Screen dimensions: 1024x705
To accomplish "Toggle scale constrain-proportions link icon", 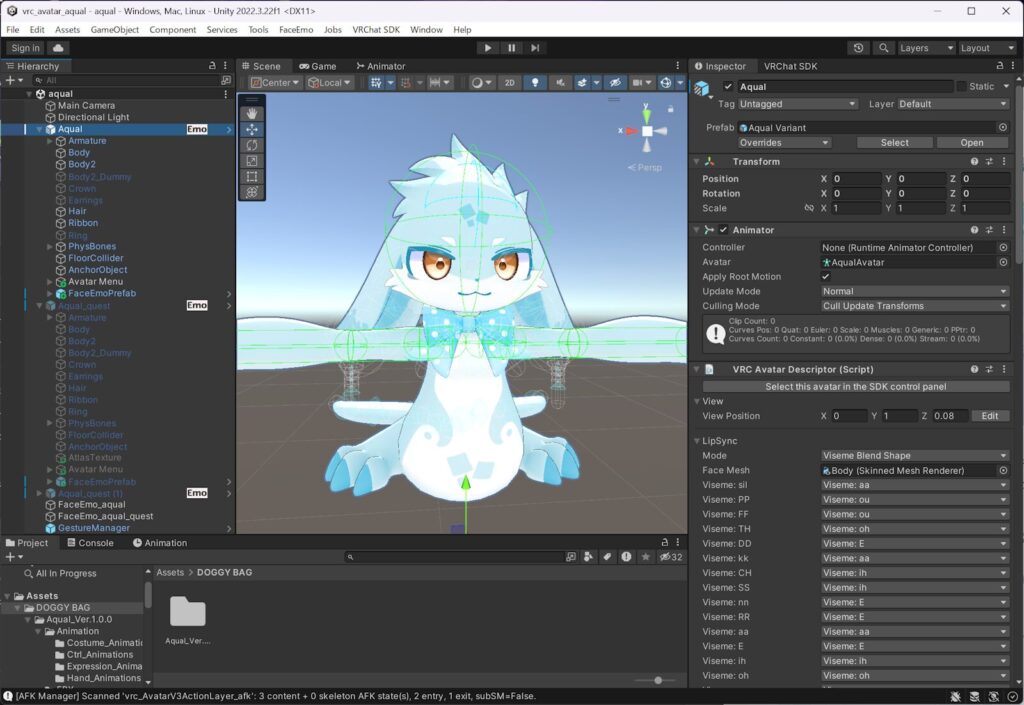I will (809, 208).
